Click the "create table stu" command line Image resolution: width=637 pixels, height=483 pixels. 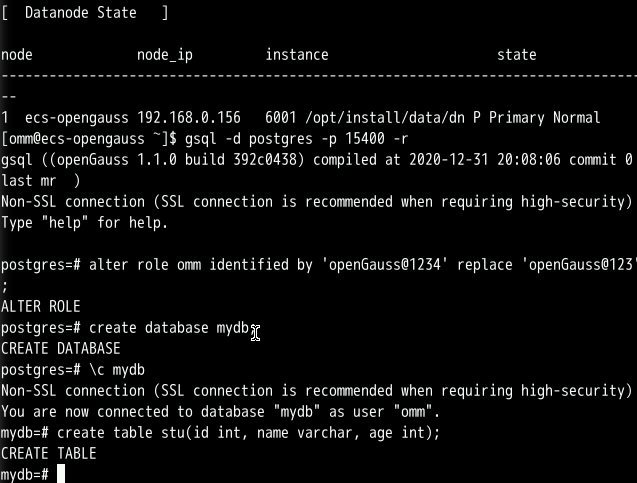(x=248, y=433)
